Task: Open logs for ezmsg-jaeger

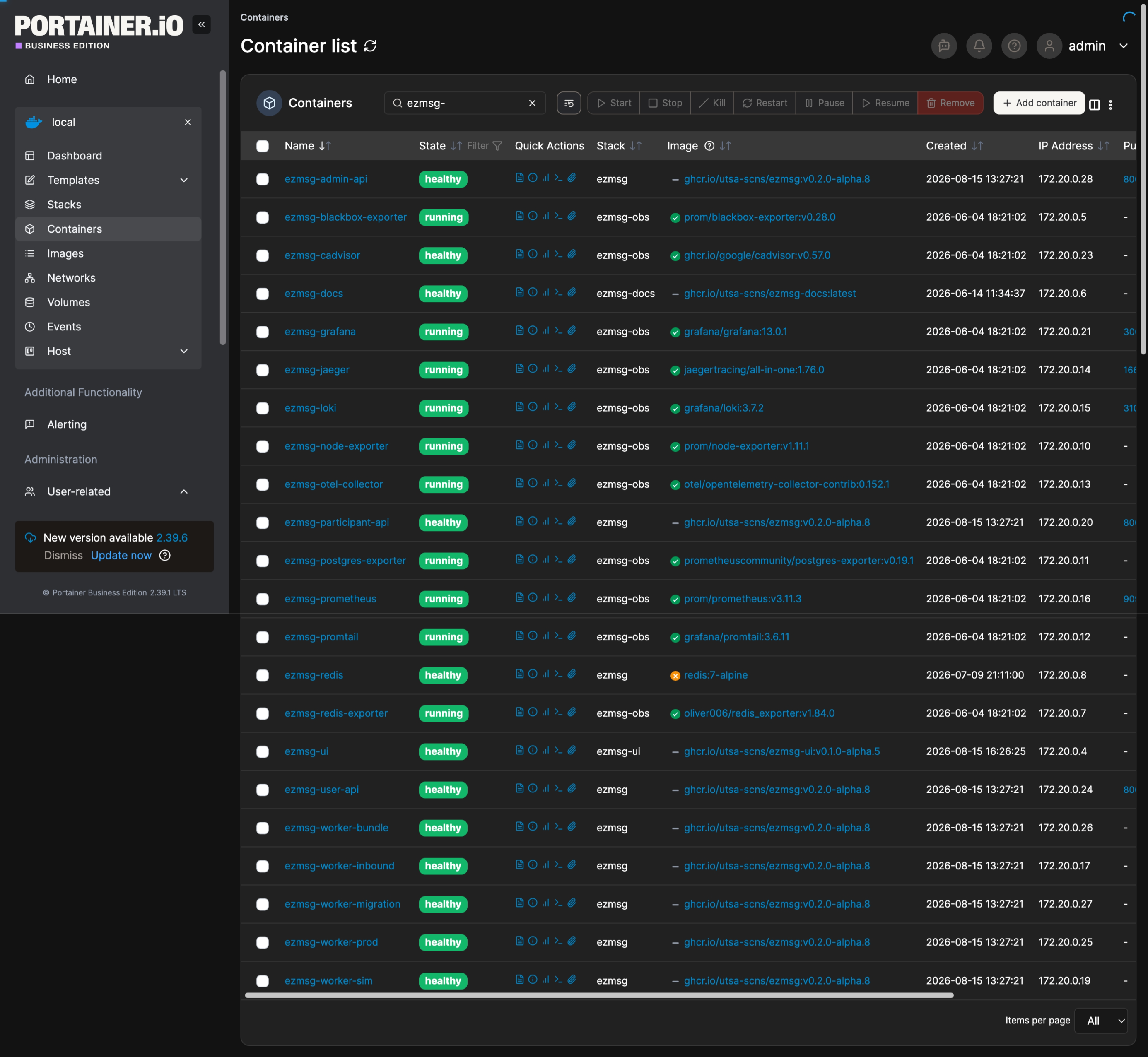Action: coord(519,369)
